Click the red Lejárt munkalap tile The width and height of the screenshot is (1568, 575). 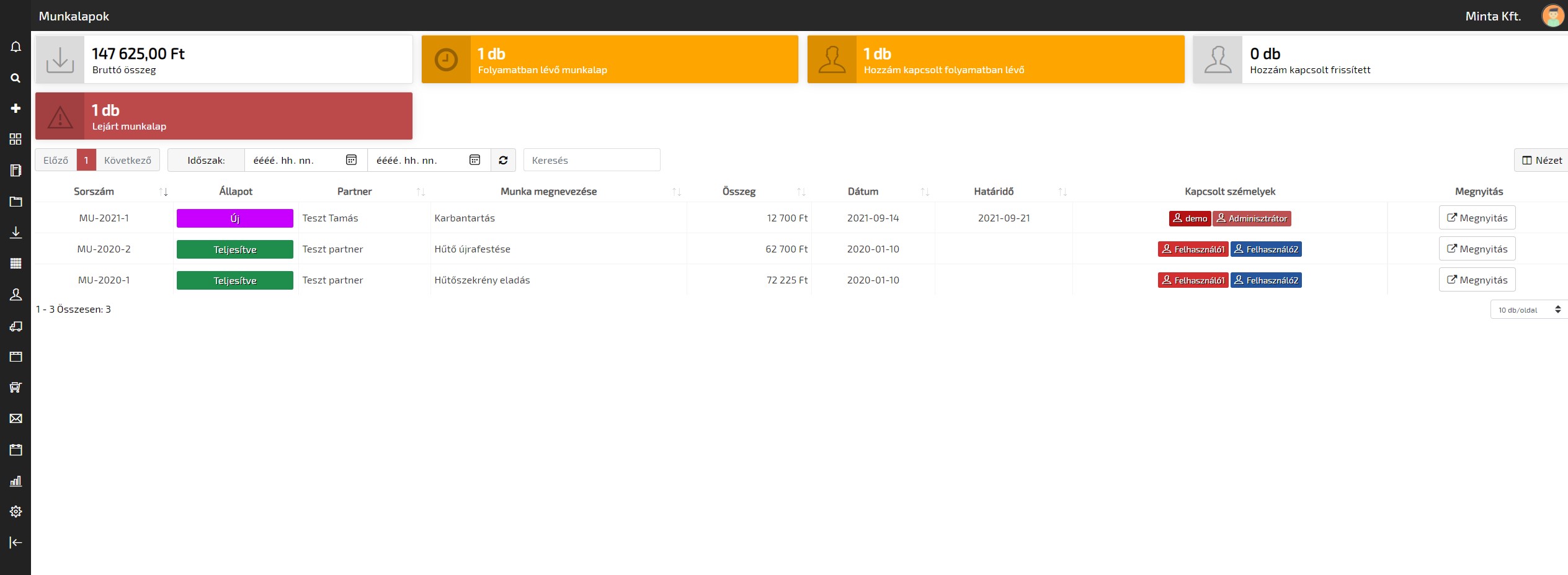224,116
